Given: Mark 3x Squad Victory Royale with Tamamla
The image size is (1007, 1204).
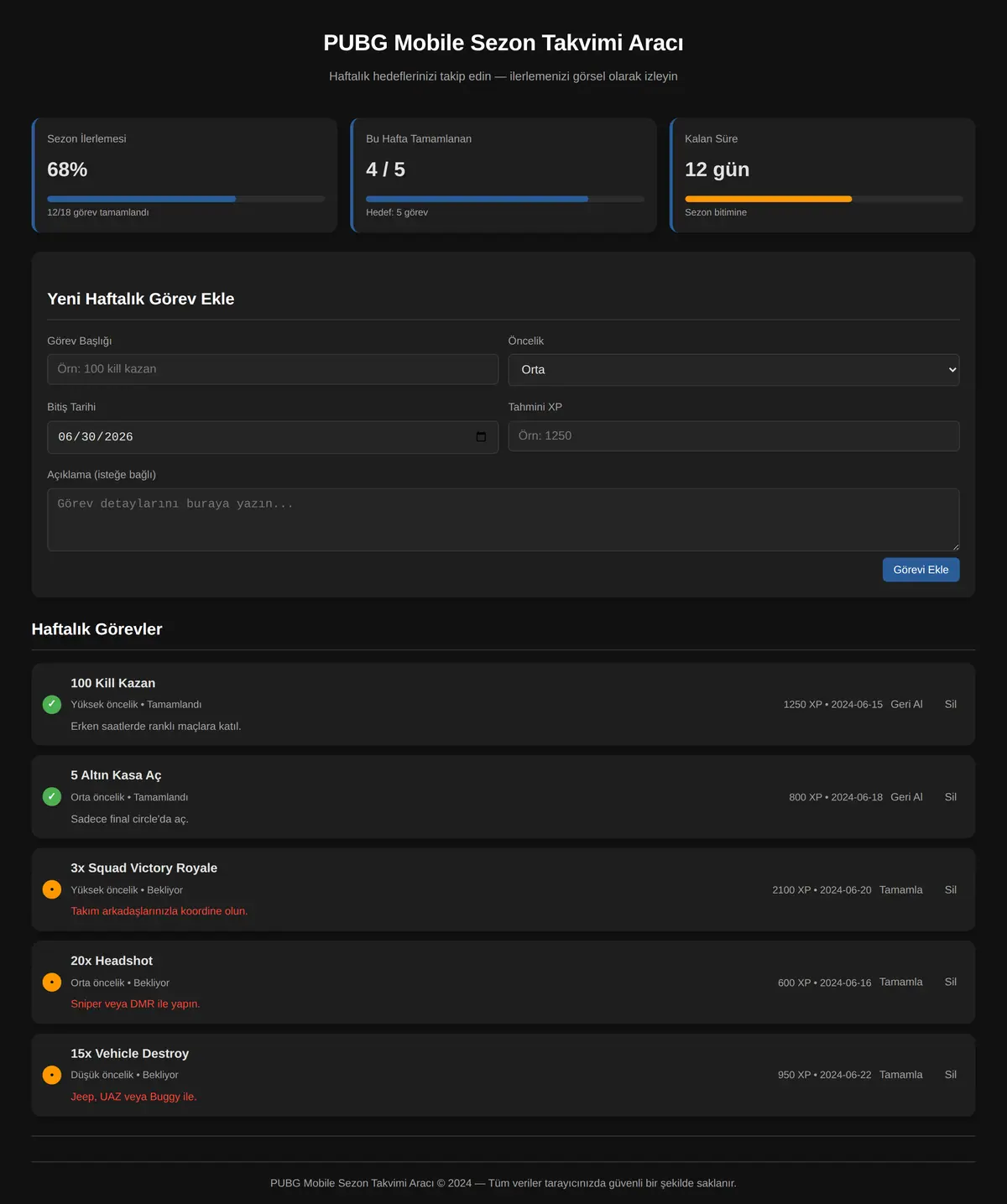Looking at the screenshot, I should pyautogui.click(x=901, y=889).
